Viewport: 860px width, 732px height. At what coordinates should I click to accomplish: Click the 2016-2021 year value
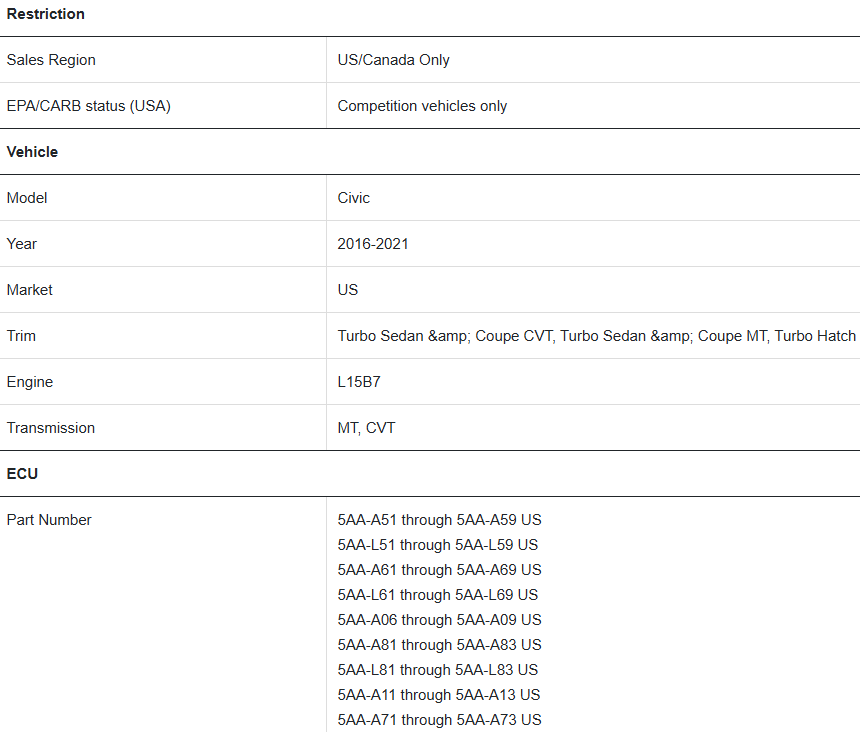pos(372,244)
